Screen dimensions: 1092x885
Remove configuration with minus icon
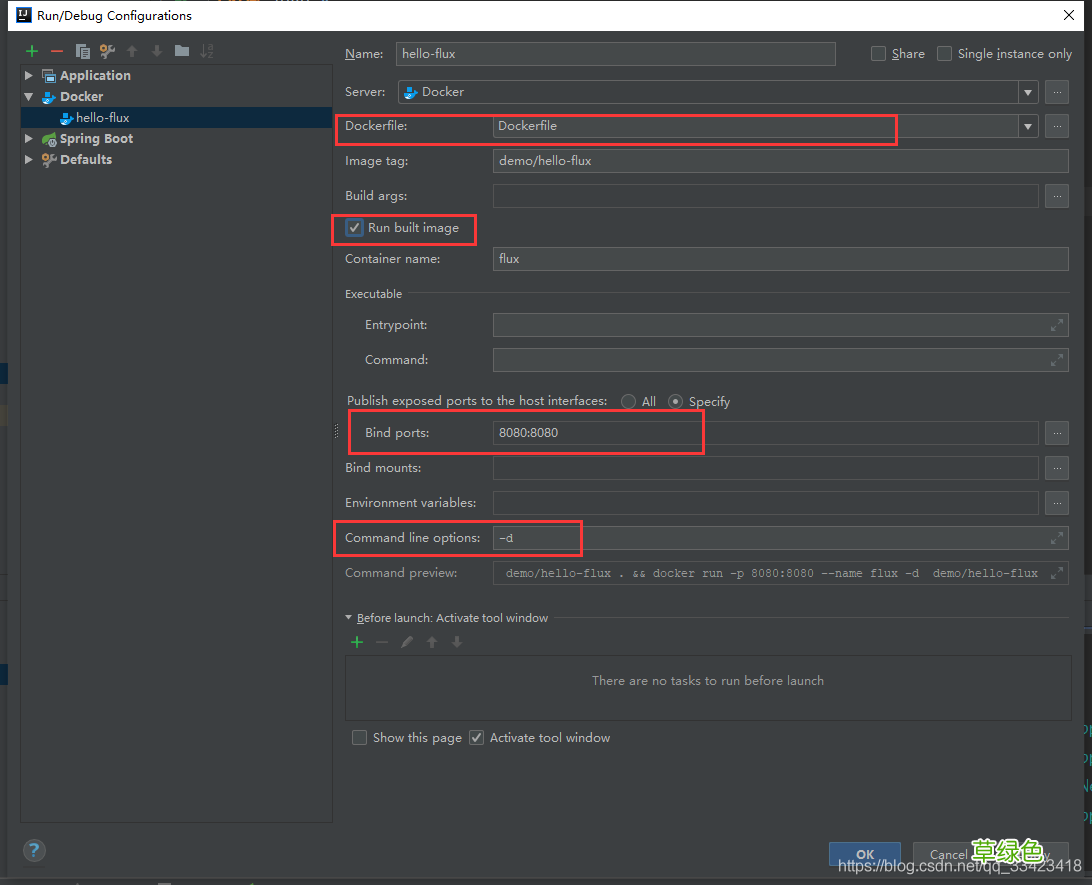click(x=57, y=51)
